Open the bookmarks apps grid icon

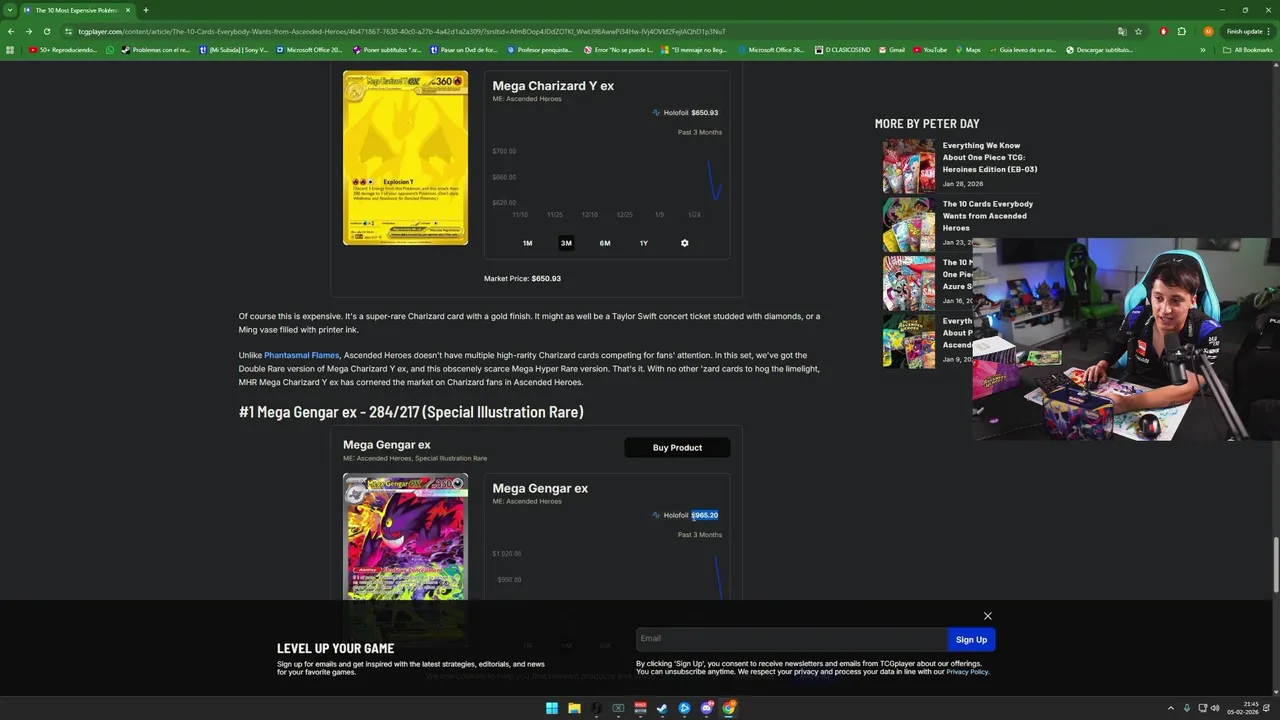coord(10,49)
